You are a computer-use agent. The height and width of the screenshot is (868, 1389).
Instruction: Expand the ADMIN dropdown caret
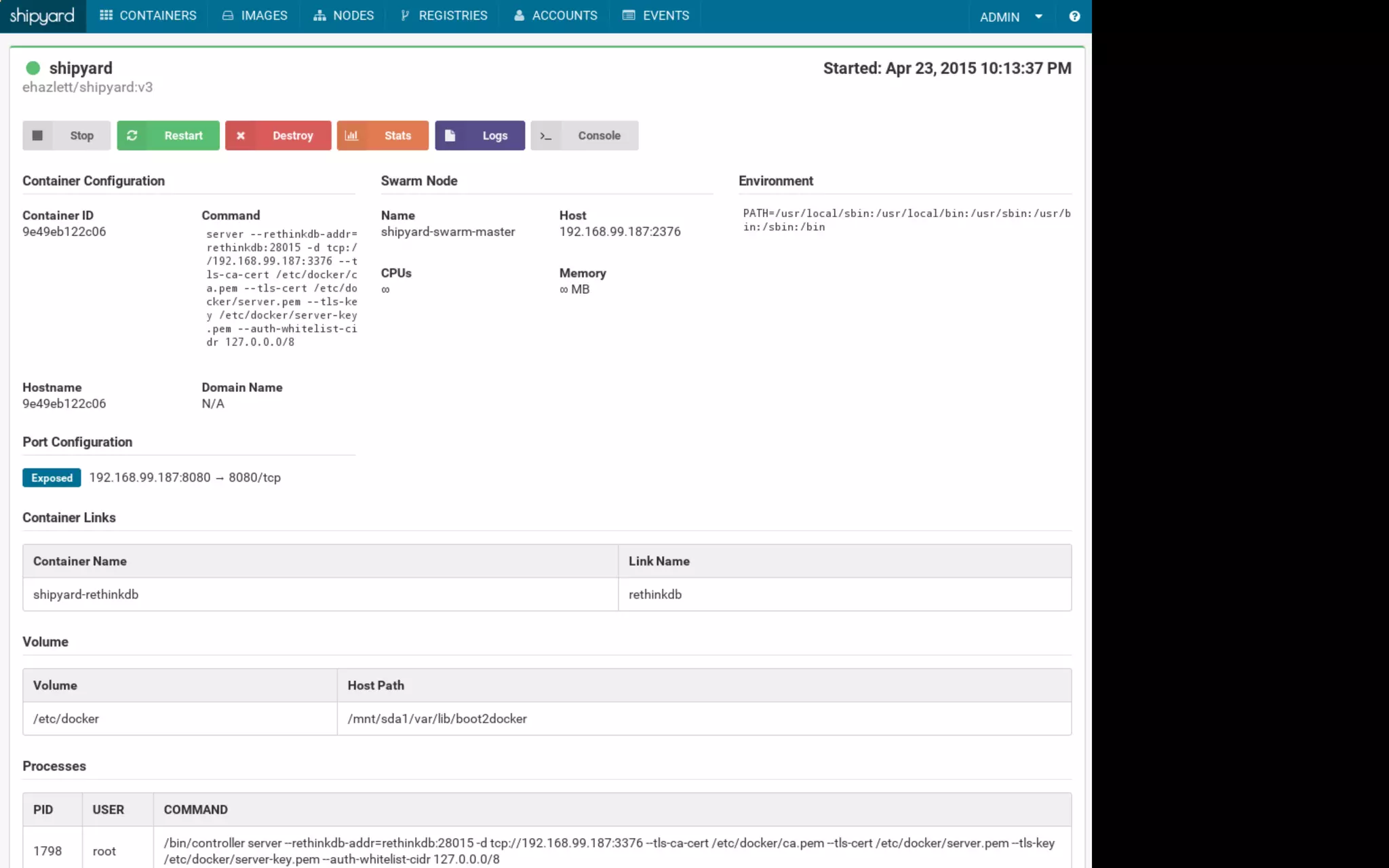[x=1038, y=16]
